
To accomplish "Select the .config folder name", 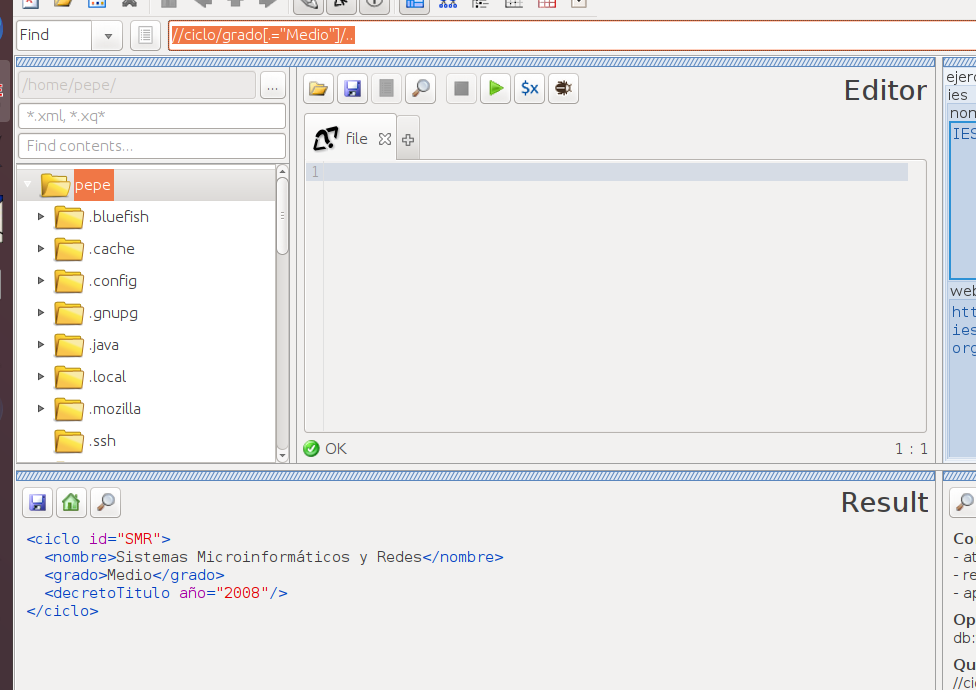I will point(113,281).
